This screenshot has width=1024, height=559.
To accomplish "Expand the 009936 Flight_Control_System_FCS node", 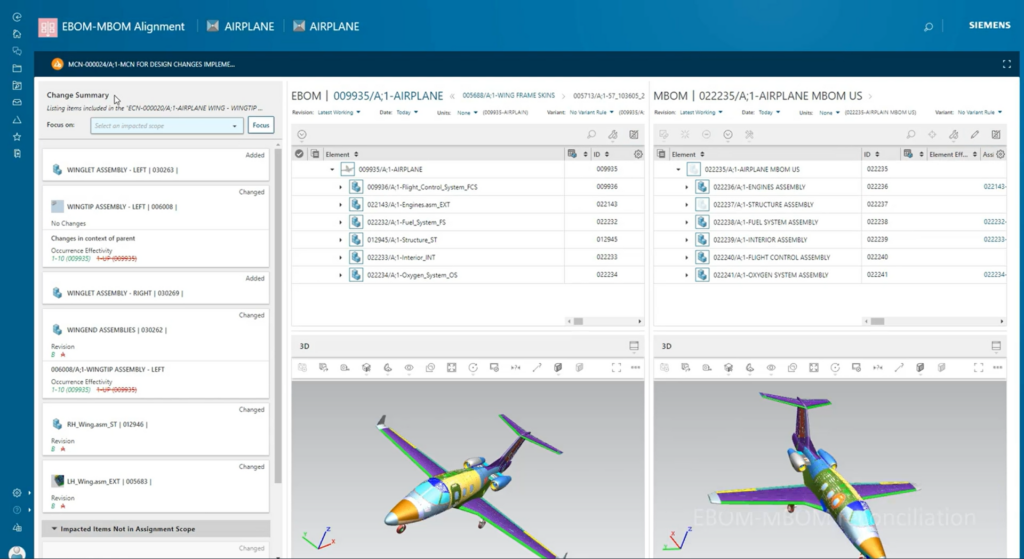I will coord(341,187).
